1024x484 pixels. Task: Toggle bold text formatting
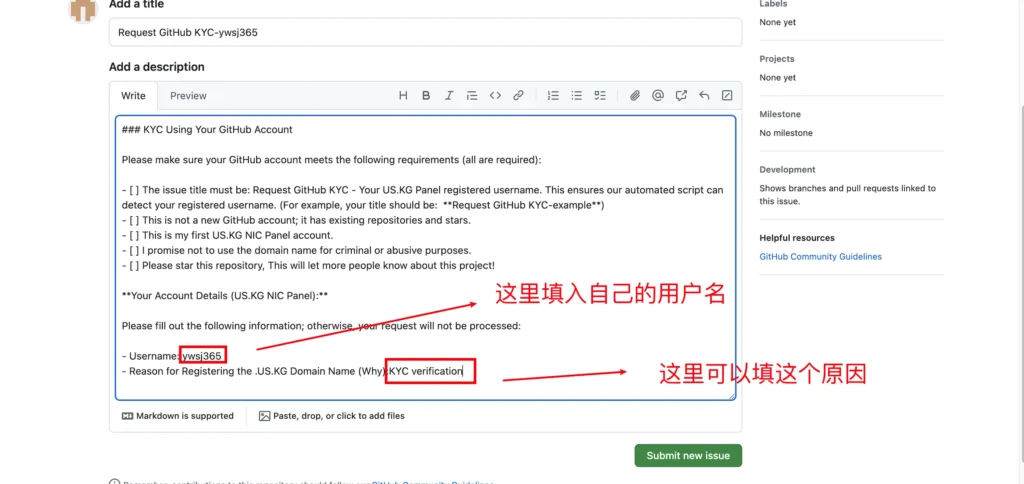pyautogui.click(x=426, y=96)
